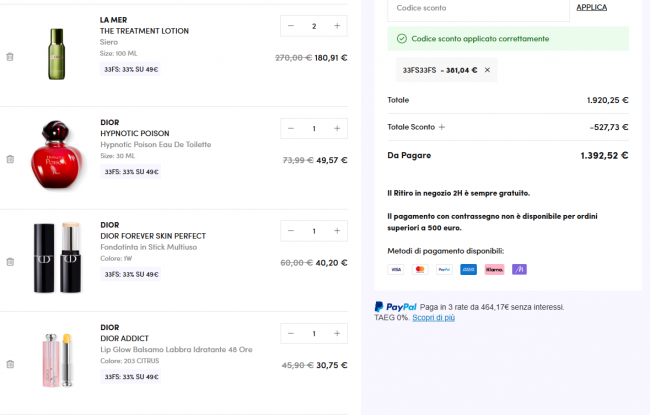Click the discounted price 30,75 €

(x=332, y=365)
